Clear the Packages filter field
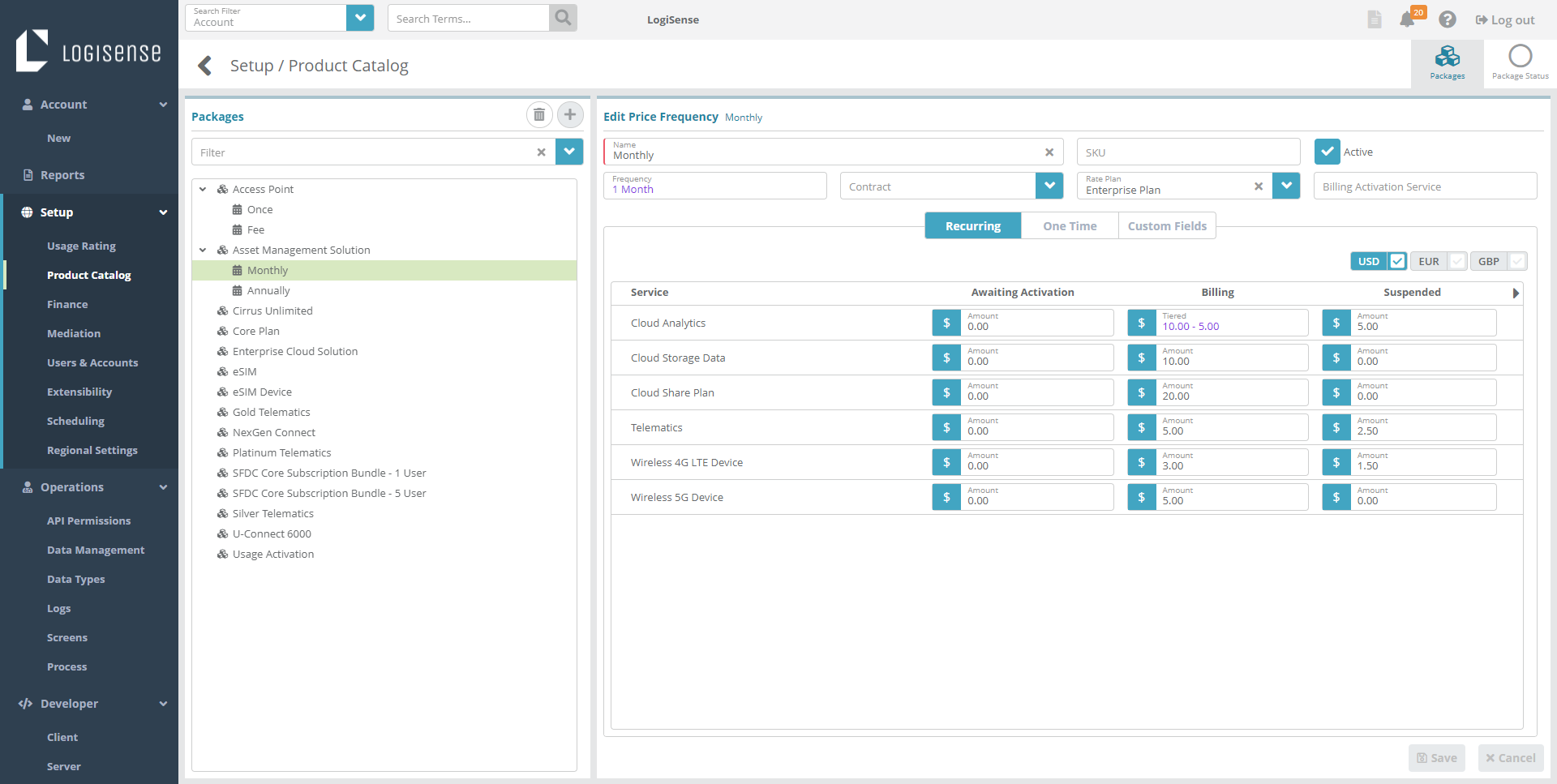Viewport: 1557px width, 784px height. [541, 152]
